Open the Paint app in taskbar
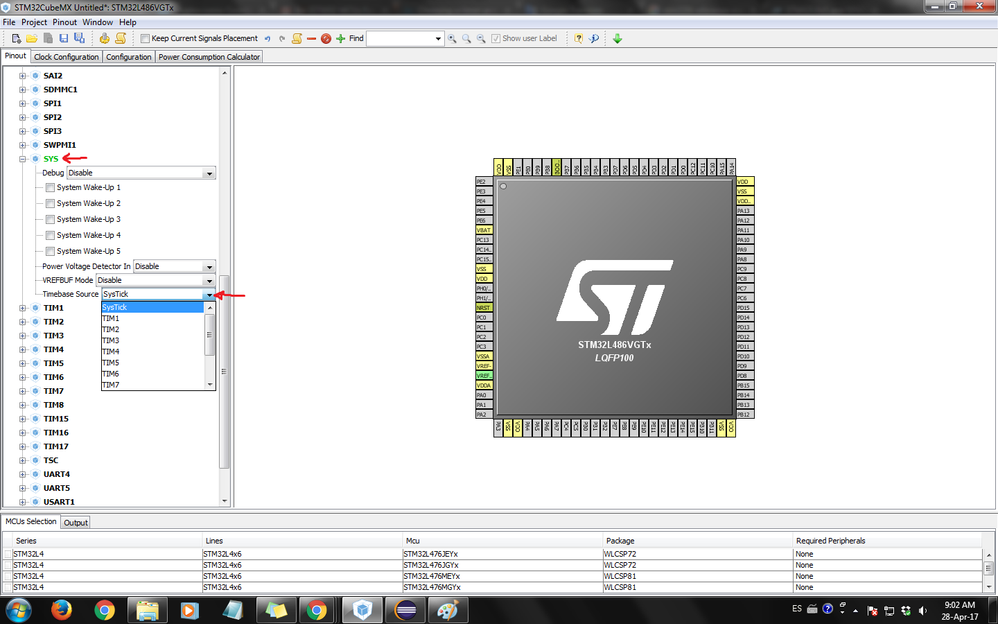998x624 pixels. pyautogui.click(x=447, y=610)
